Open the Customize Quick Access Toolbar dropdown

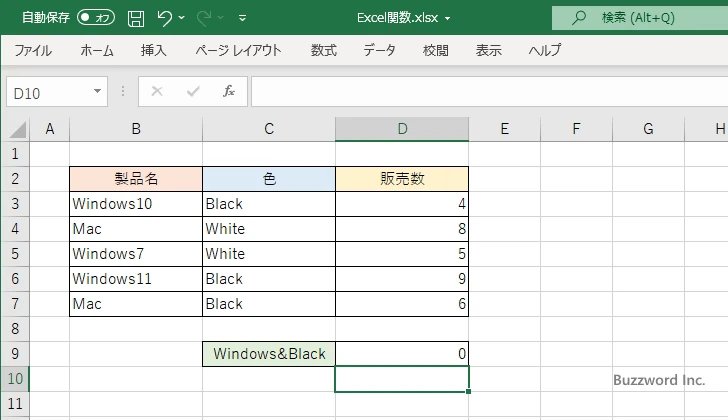point(242,18)
